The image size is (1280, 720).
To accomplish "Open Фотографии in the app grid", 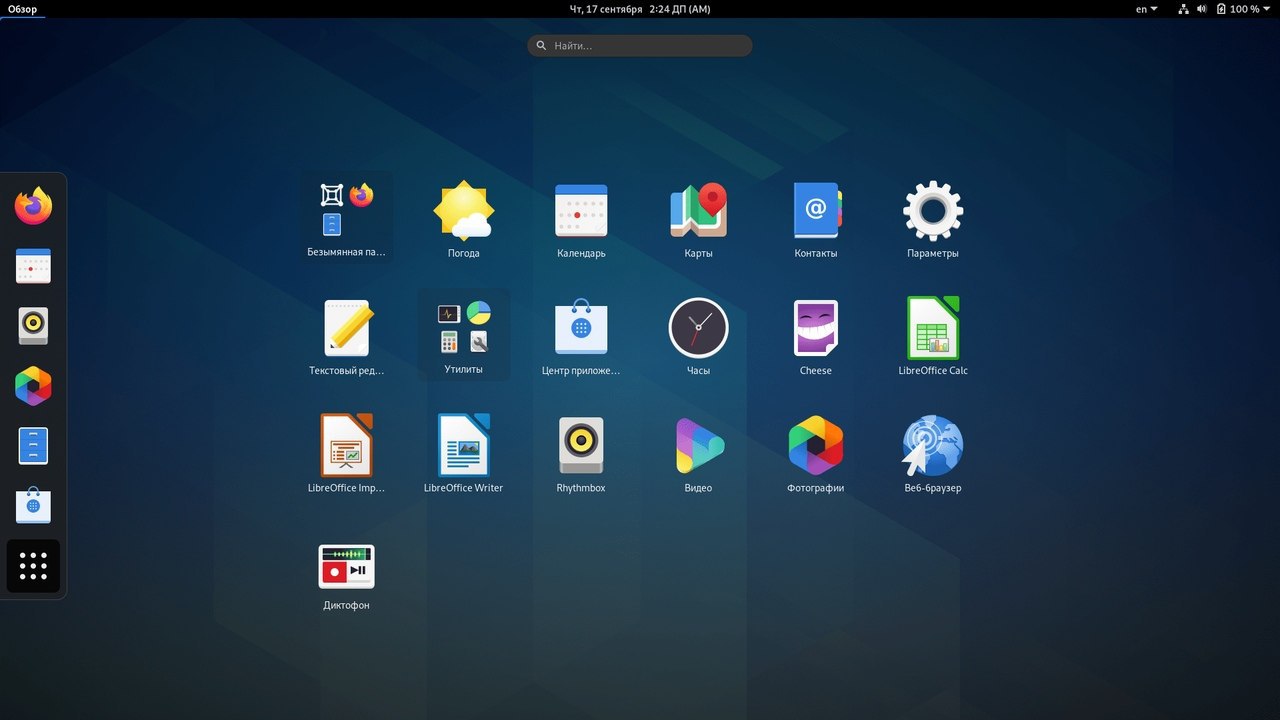I will coord(815,452).
